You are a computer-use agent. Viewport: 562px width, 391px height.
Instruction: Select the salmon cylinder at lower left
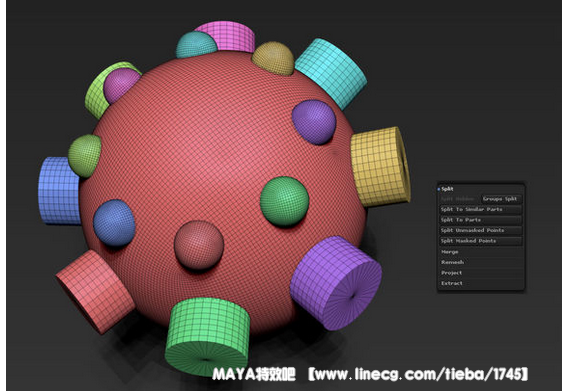click(x=95, y=291)
